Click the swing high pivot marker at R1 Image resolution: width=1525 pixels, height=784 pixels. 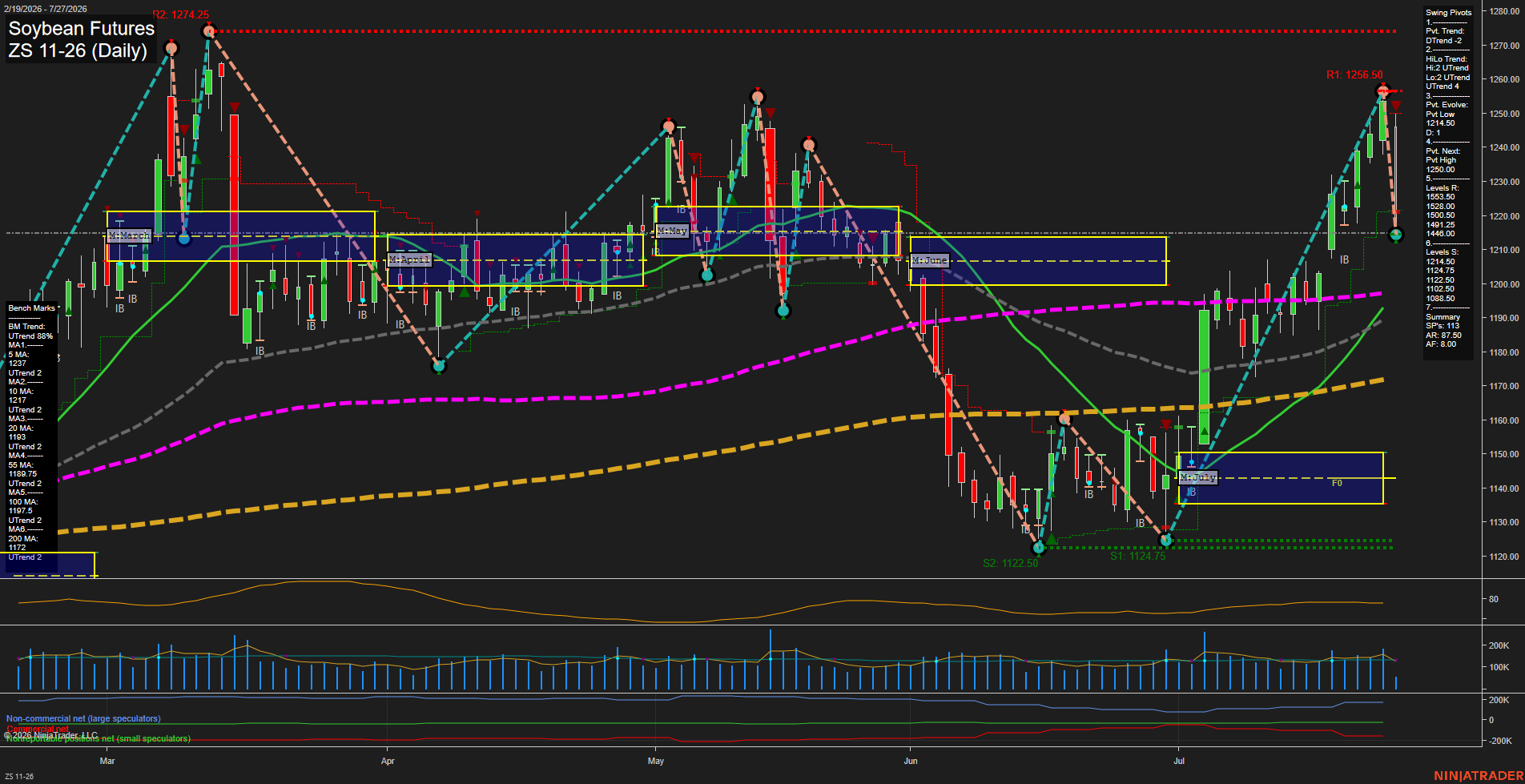[x=1382, y=90]
